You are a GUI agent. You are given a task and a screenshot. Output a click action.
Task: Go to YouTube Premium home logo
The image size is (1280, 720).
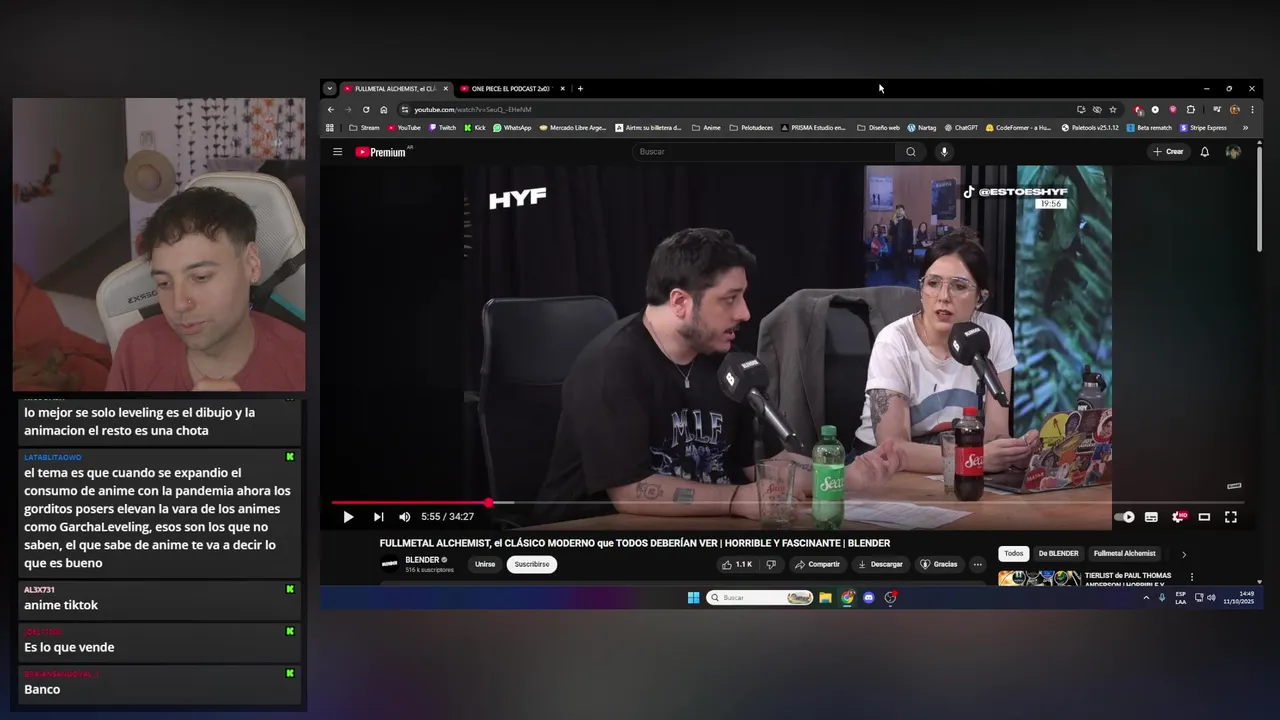(x=381, y=152)
